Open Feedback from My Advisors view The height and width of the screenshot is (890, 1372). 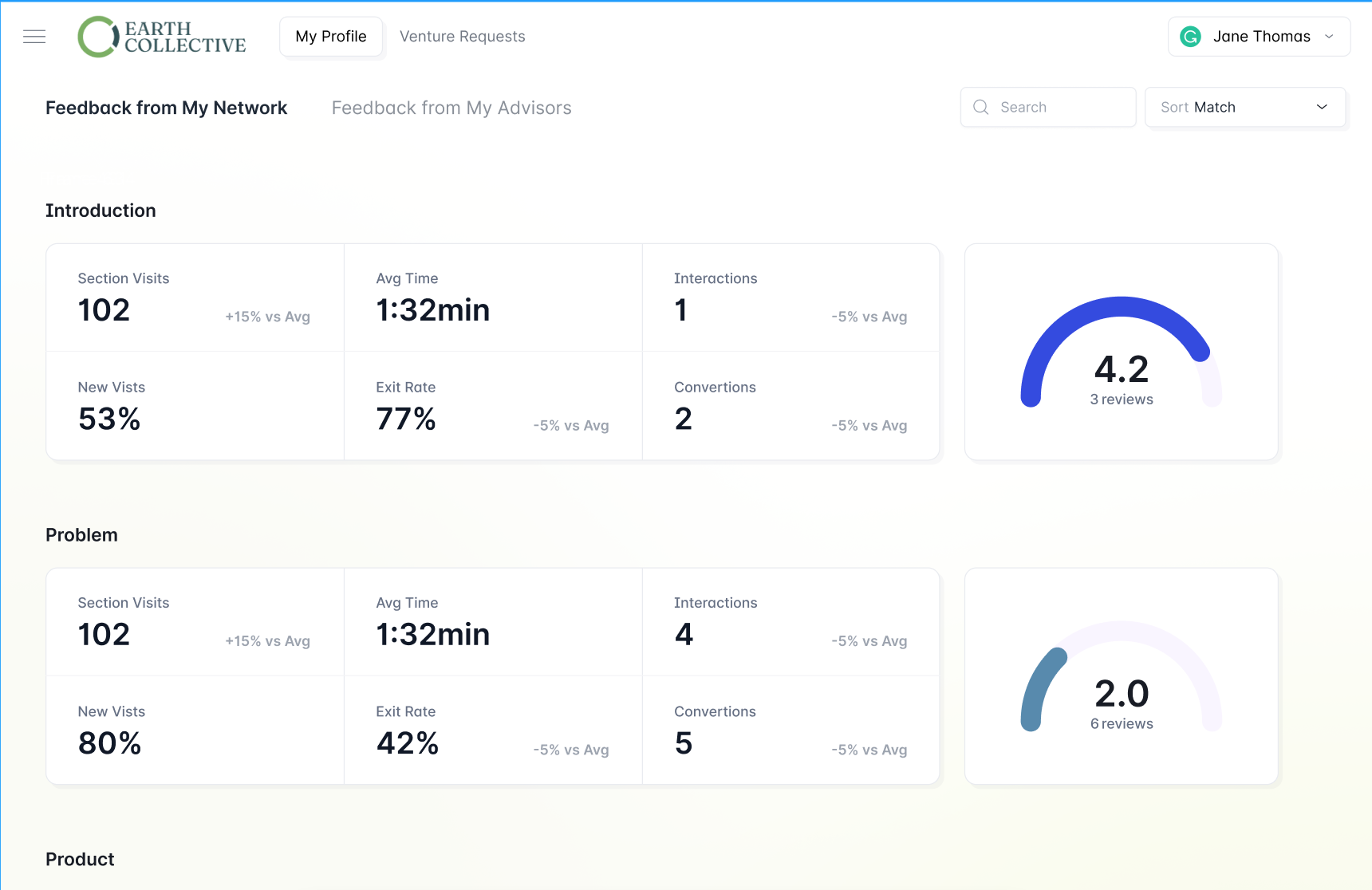click(451, 108)
